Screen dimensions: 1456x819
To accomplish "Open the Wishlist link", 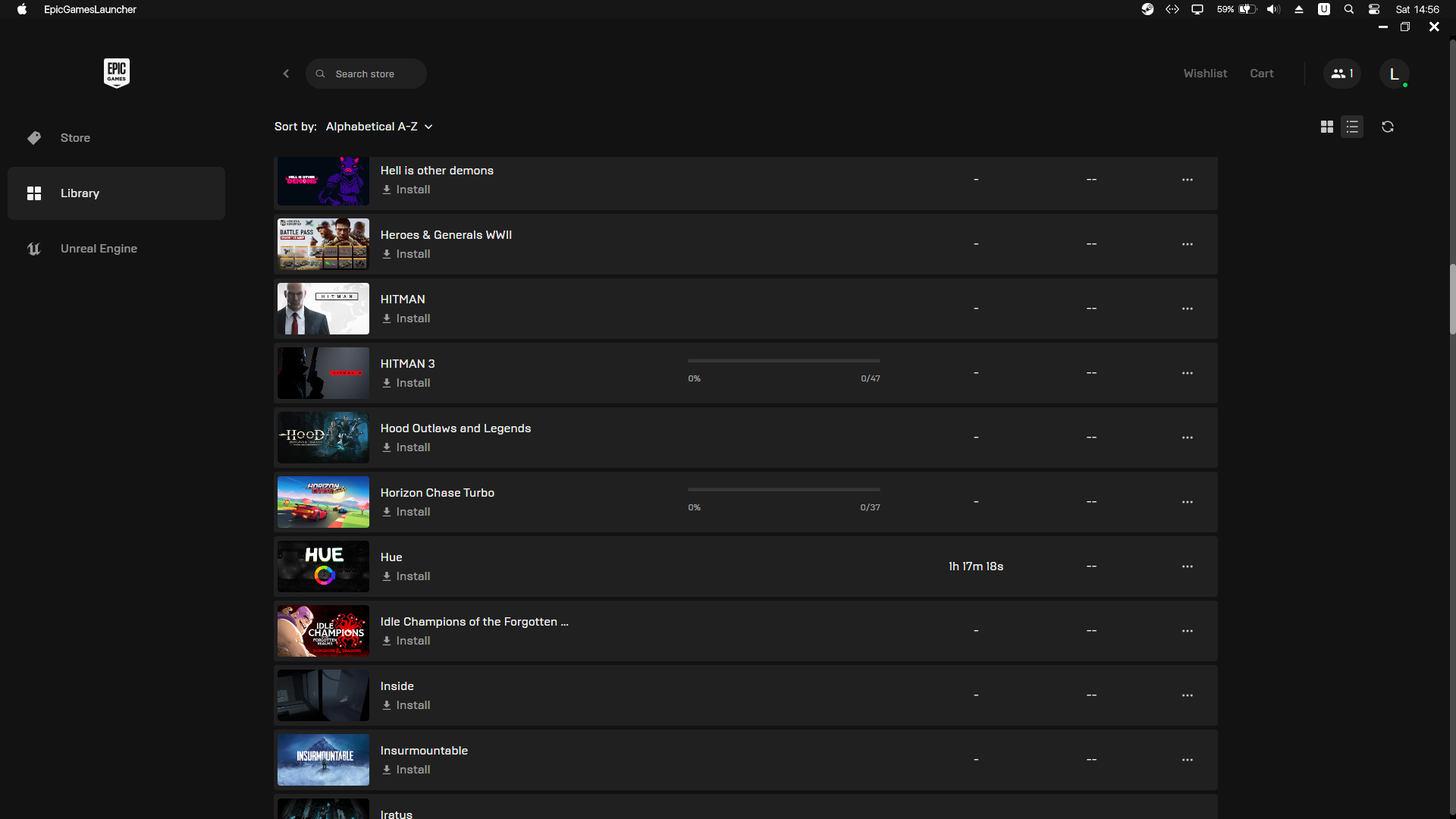I will 1205,74.
